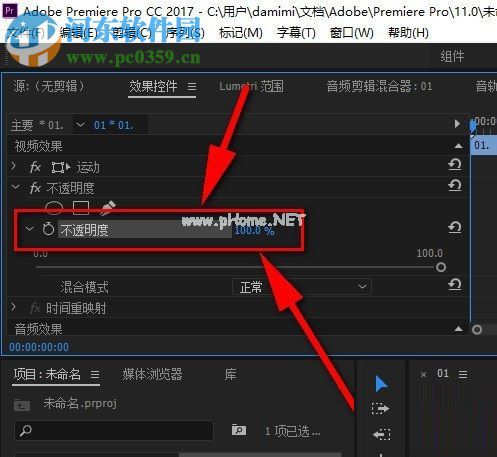
Task: Click the opacity slider handle
Action: [441, 267]
